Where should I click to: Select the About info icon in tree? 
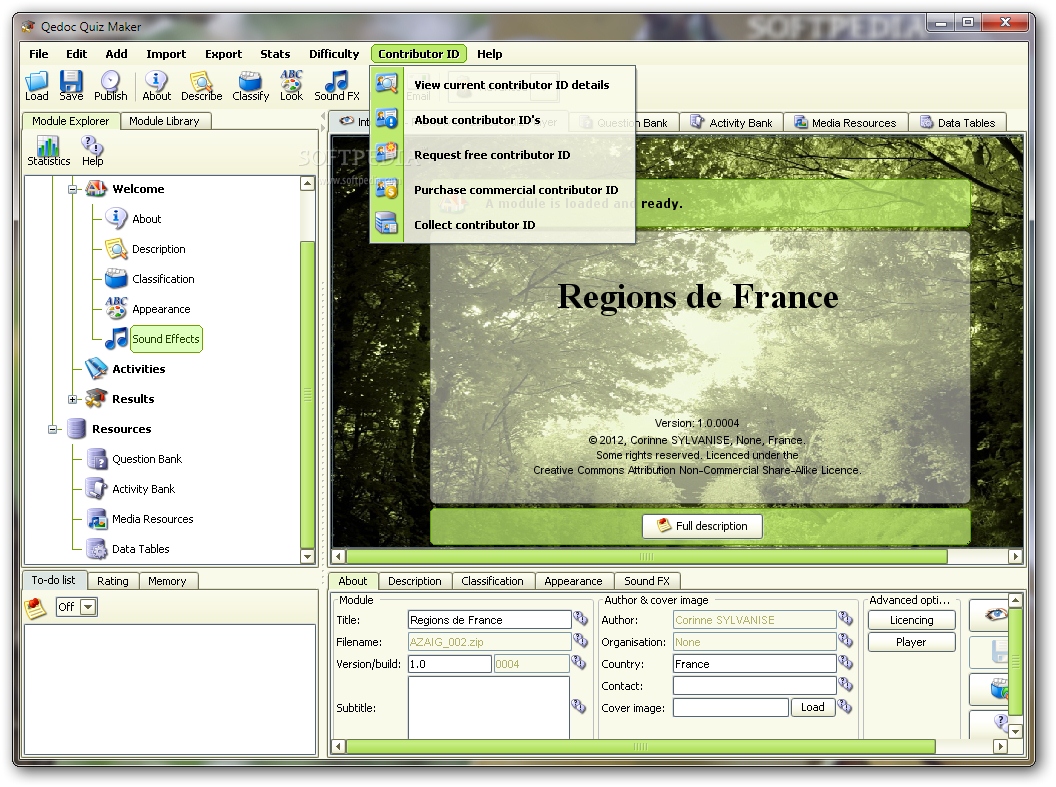(117, 219)
